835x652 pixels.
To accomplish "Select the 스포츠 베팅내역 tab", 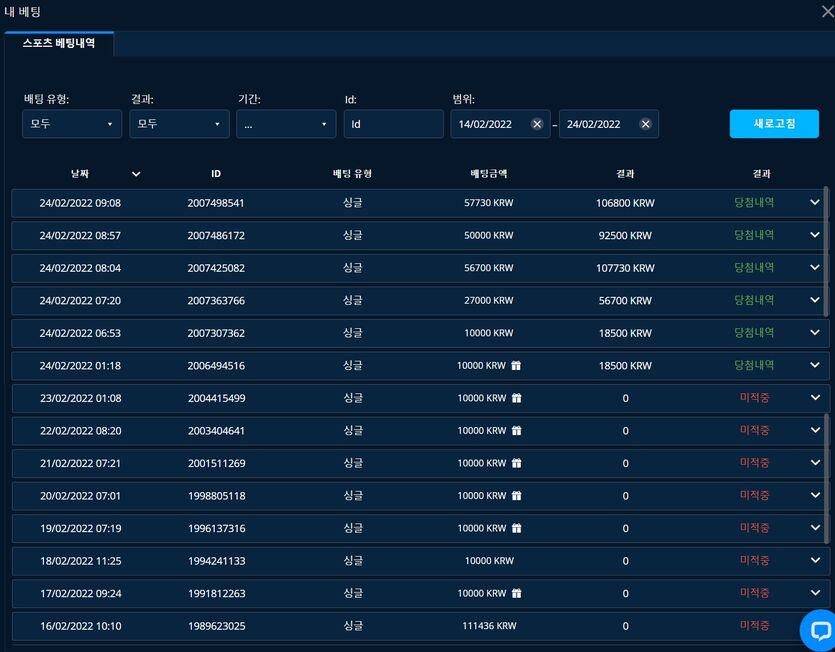I will (x=59, y=43).
